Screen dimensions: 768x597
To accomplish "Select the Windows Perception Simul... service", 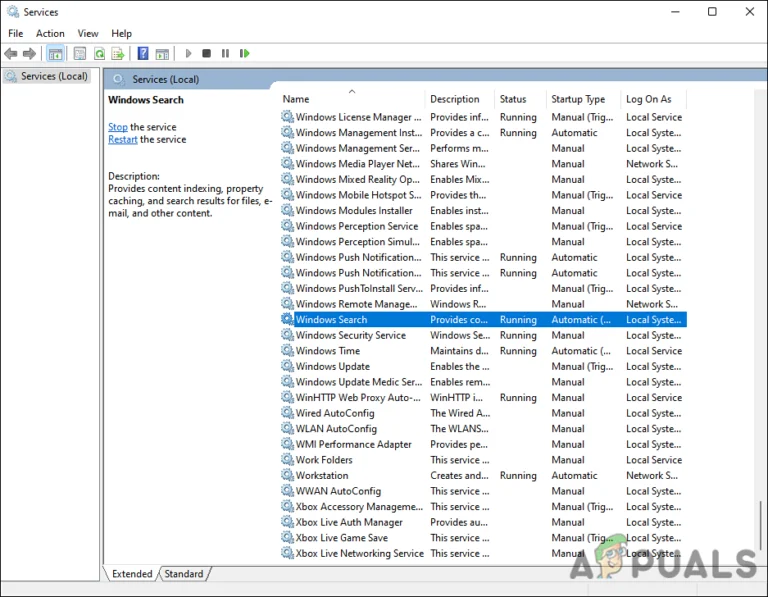I will coord(483,241).
